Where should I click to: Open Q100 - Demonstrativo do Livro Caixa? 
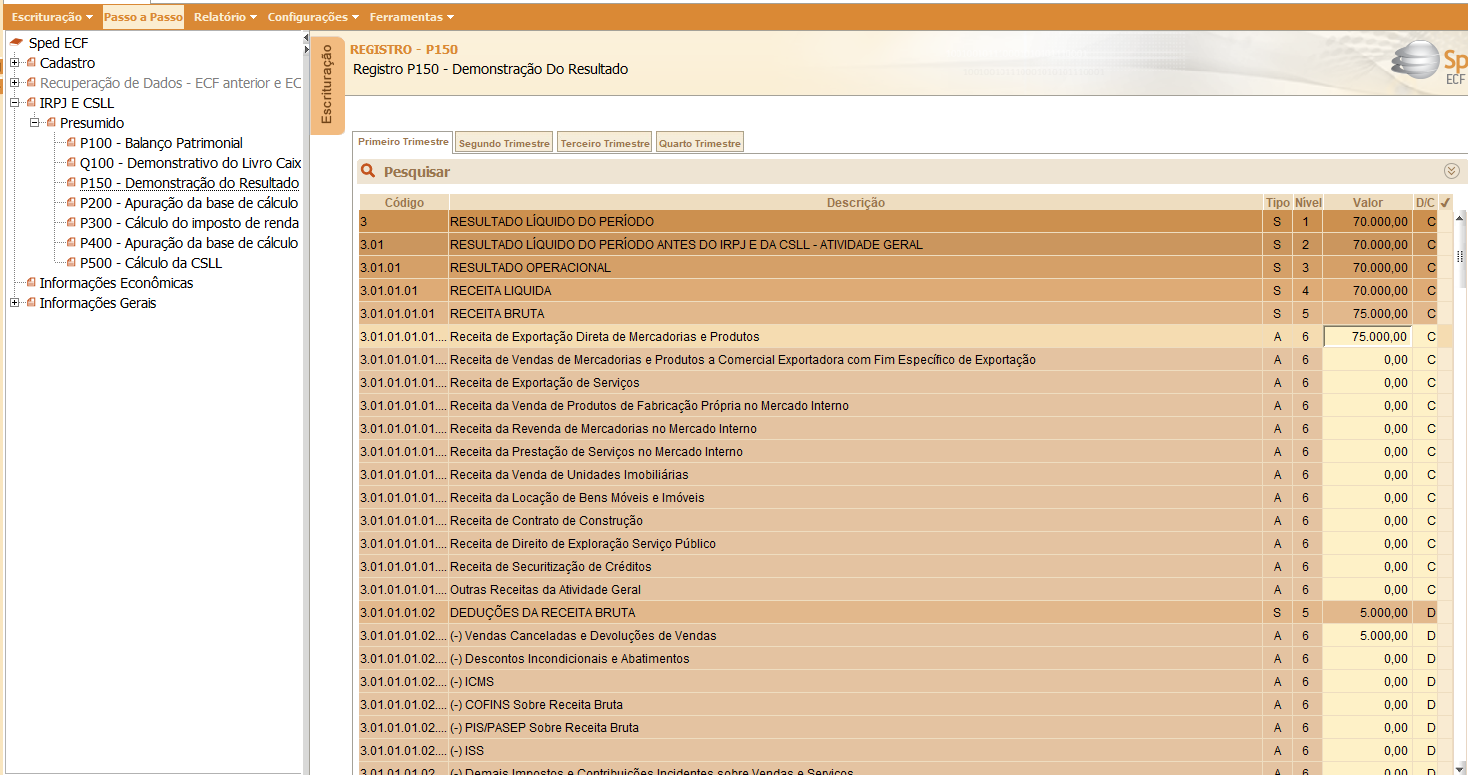click(x=190, y=163)
